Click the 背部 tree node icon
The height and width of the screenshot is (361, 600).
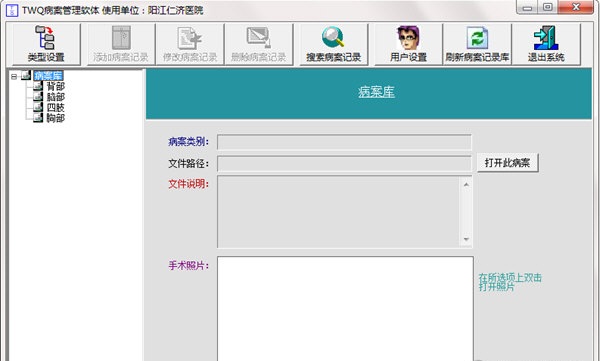coord(38,86)
